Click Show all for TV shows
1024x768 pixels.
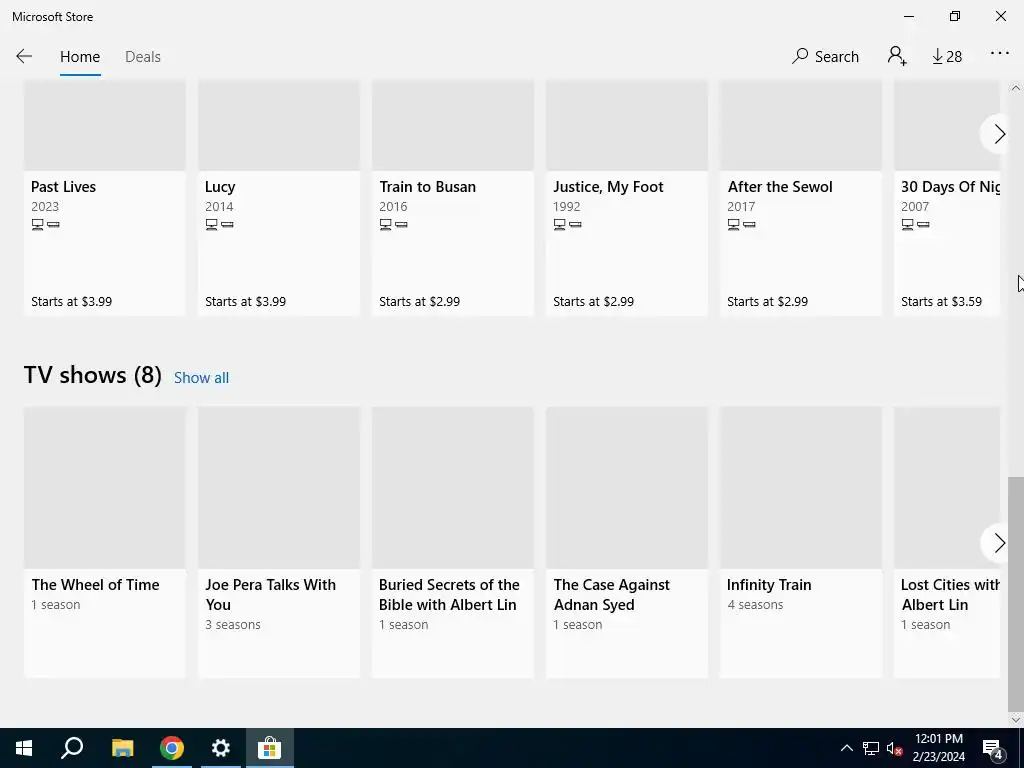pos(201,377)
